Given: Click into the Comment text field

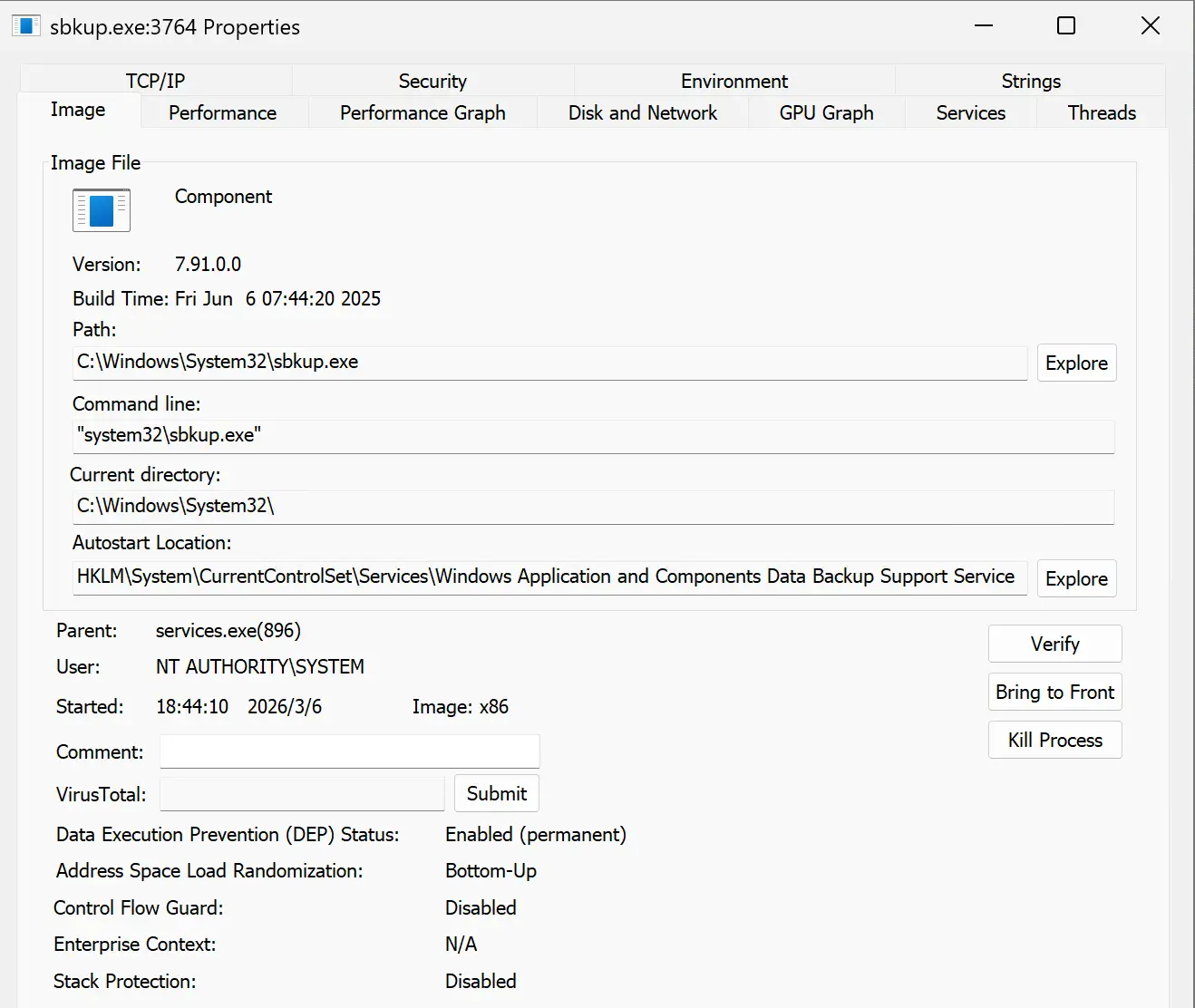Looking at the screenshot, I should point(349,752).
